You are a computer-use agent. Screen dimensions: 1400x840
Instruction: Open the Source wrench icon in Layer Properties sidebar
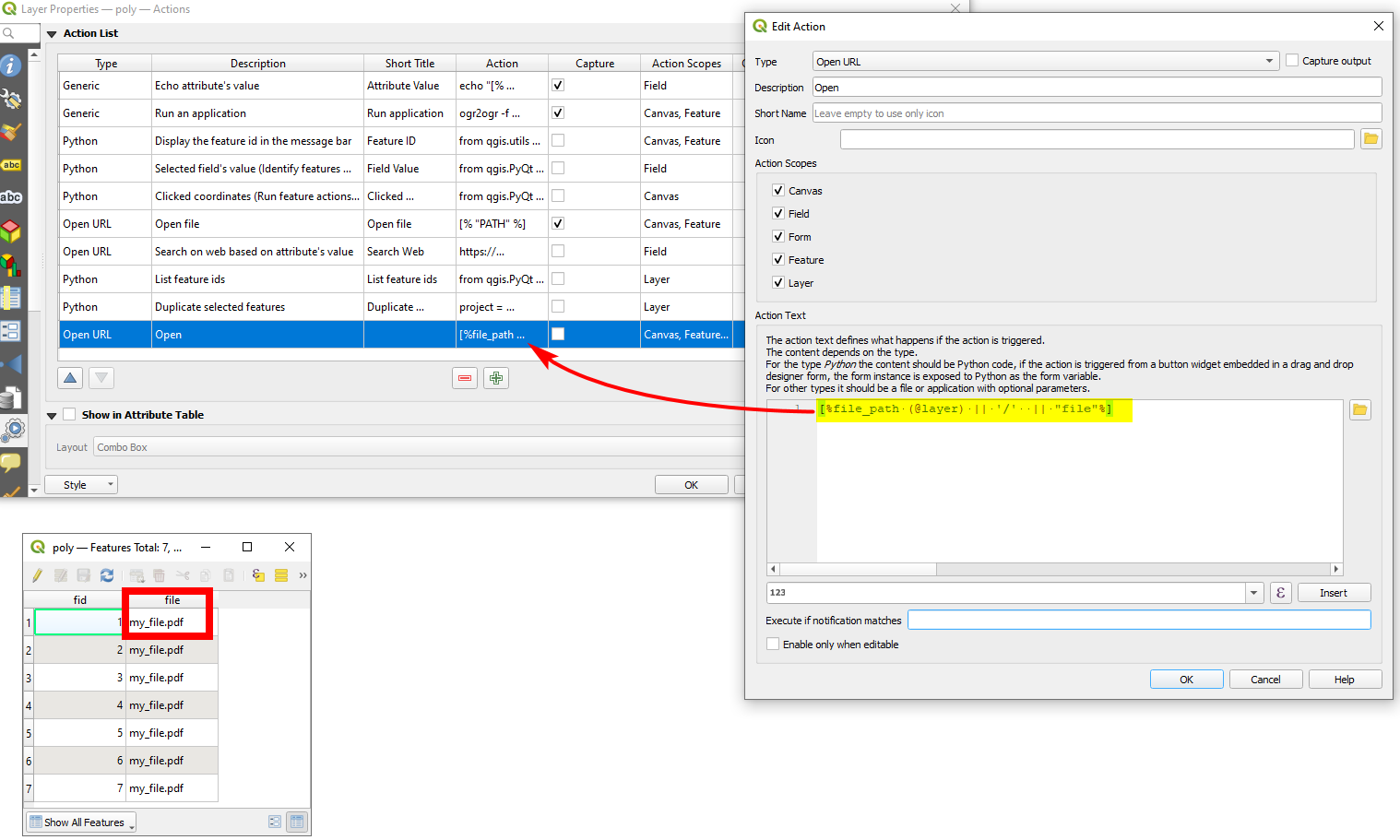pos(11,99)
